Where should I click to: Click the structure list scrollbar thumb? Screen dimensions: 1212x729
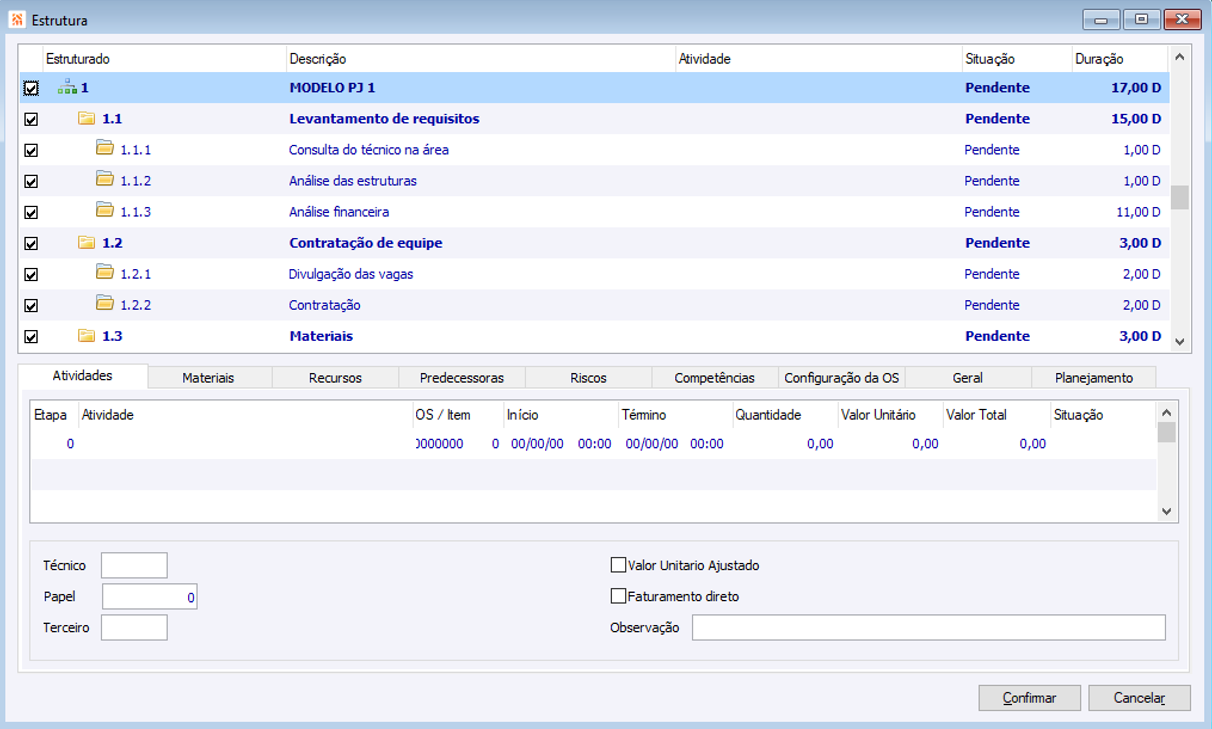1180,197
